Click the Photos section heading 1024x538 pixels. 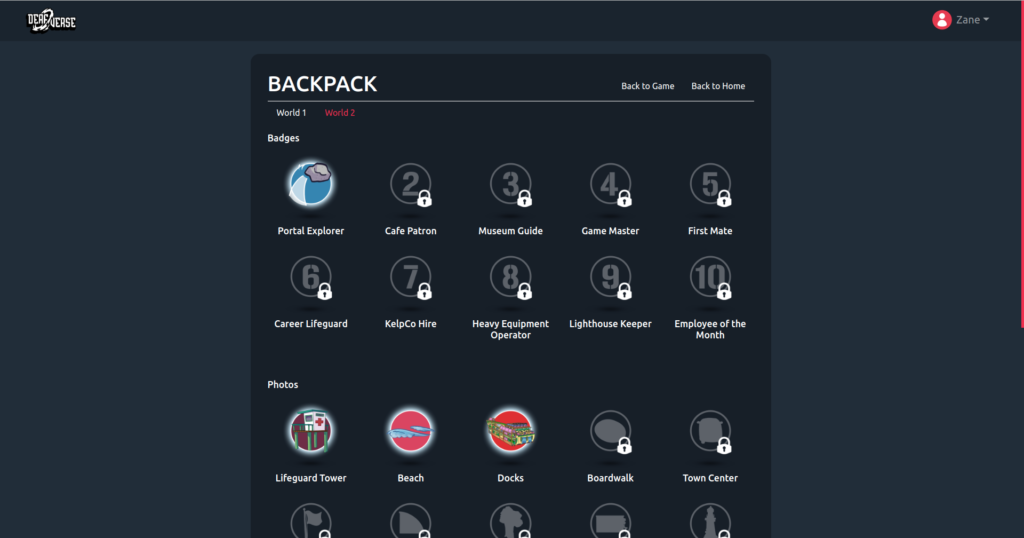click(283, 385)
